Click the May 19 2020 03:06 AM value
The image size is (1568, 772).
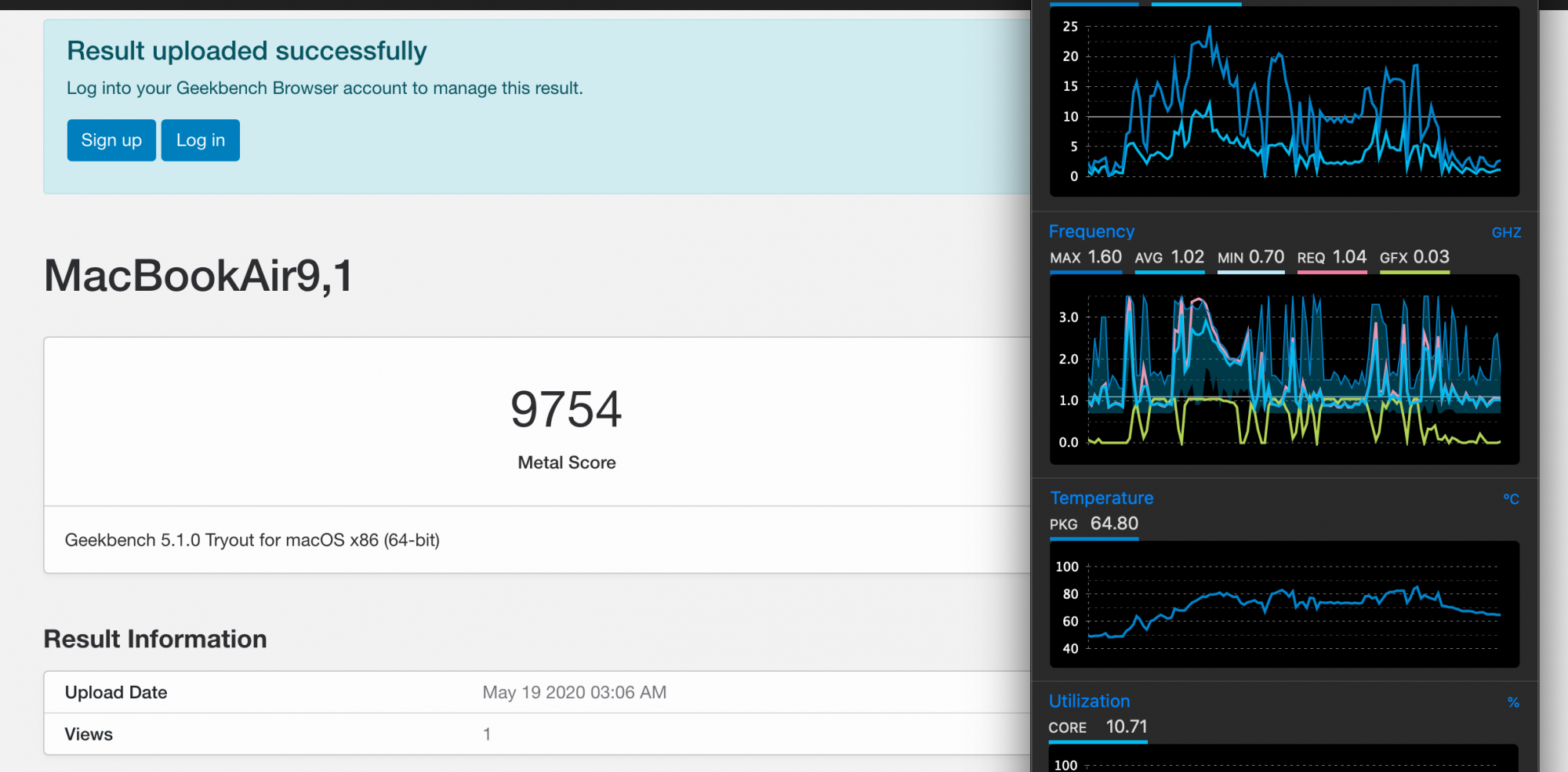pyautogui.click(x=575, y=692)
